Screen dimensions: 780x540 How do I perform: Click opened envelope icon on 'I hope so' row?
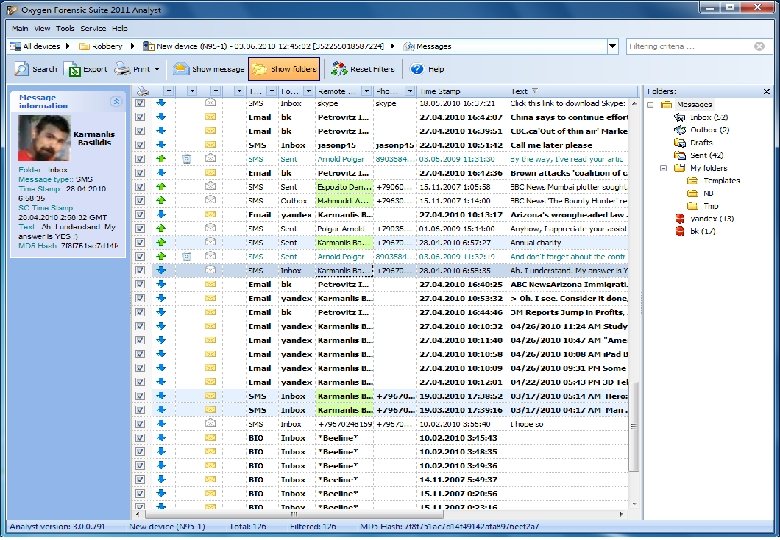click(x=210, y=424)
